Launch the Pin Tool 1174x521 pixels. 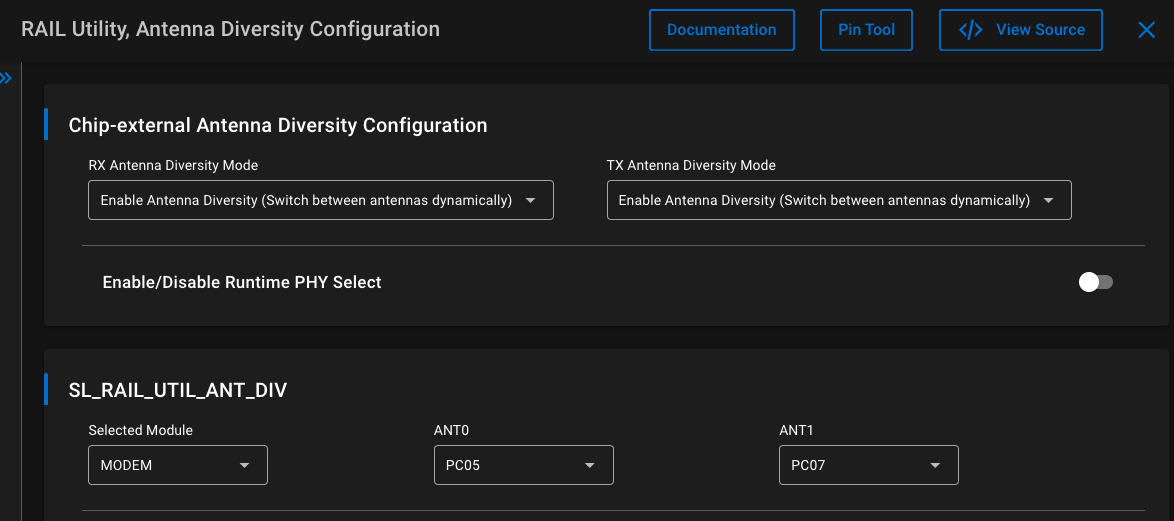[866, 30]
